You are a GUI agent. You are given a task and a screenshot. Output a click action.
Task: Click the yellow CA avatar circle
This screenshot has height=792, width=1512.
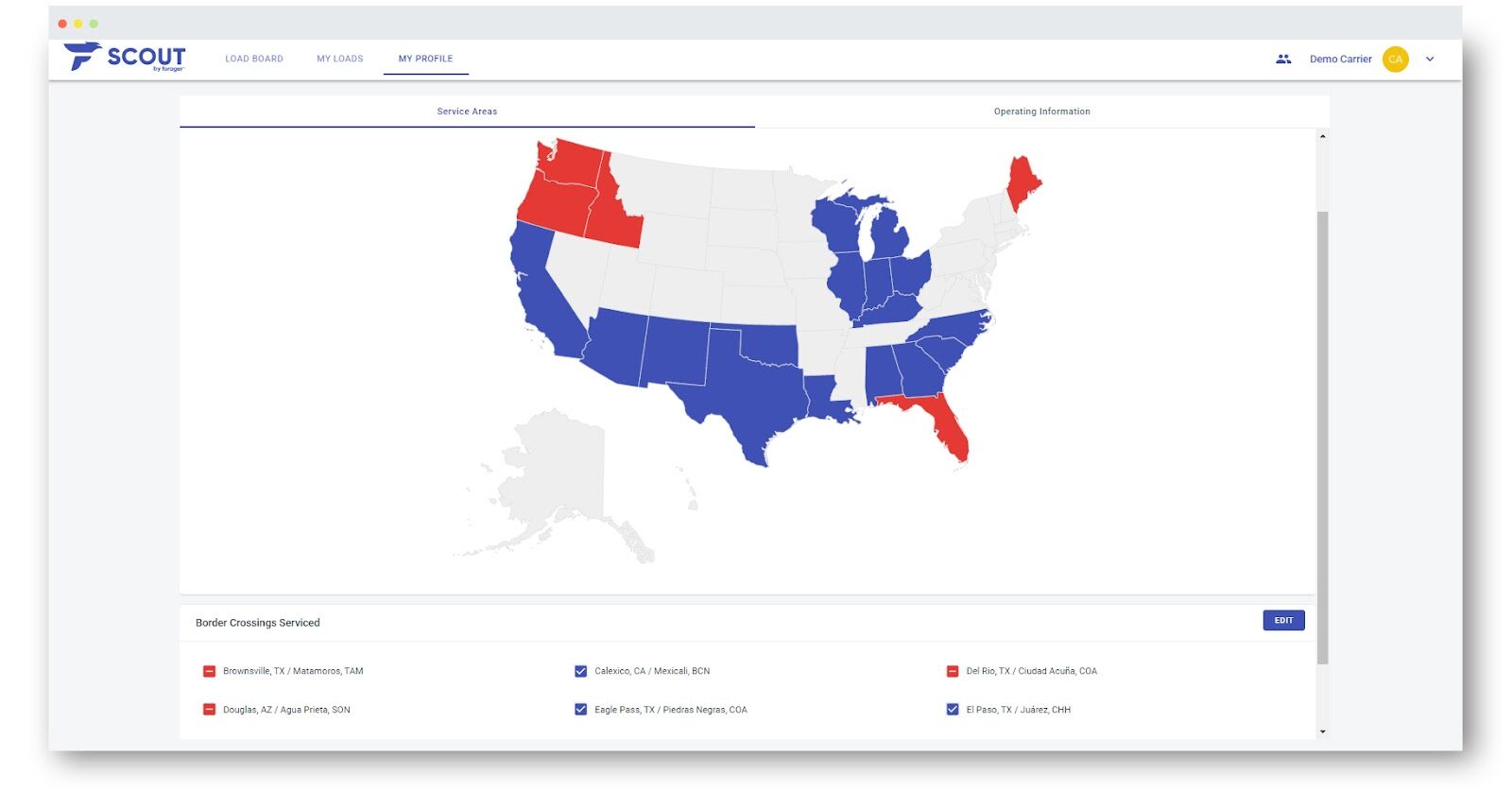point(1395,59)
